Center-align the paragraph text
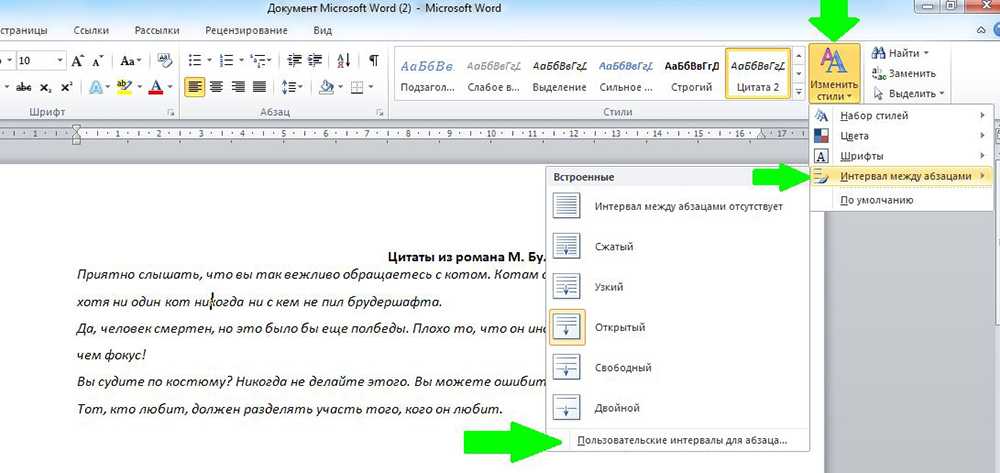 coord(216,88)
